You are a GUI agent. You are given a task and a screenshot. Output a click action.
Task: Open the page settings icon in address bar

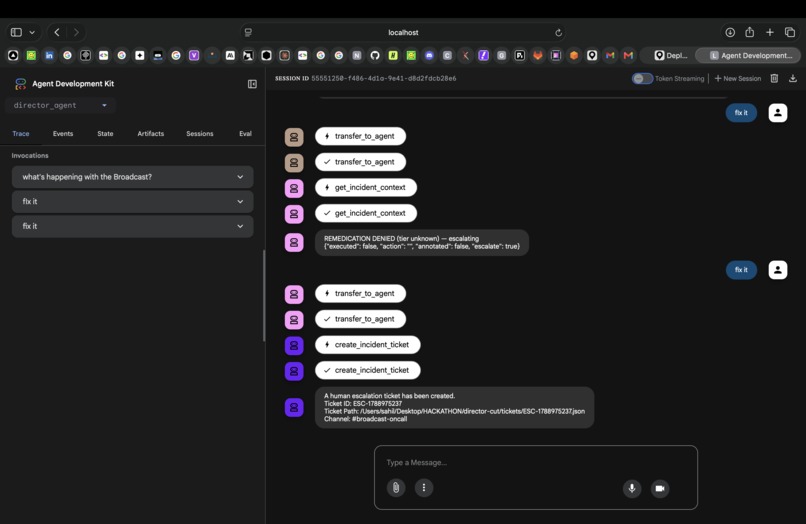[248, 32]
